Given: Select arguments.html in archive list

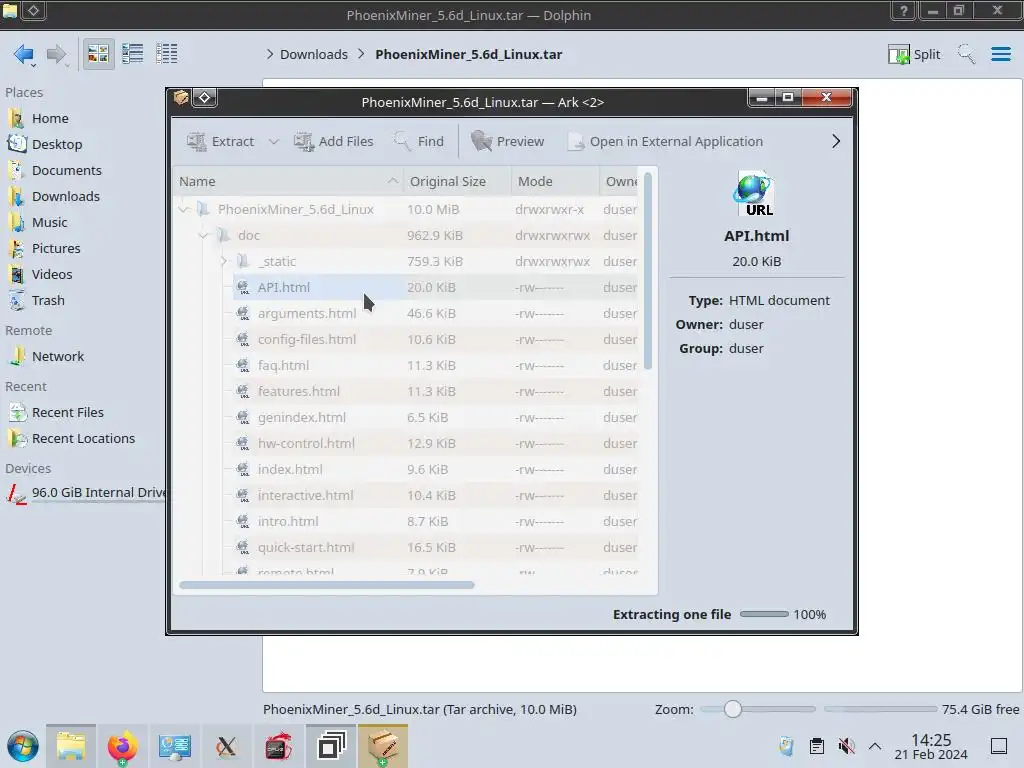Looking at the screenshot, I should 307,313.
